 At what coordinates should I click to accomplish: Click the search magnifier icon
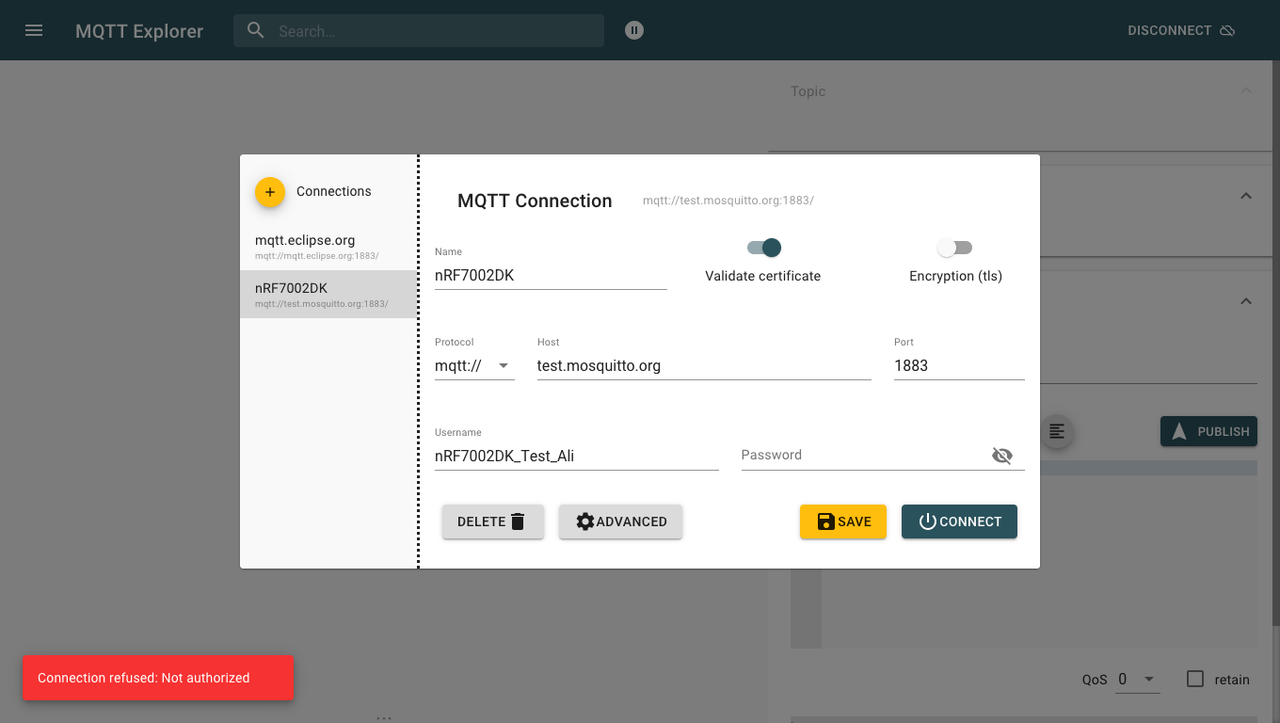[x=256, y=30]
